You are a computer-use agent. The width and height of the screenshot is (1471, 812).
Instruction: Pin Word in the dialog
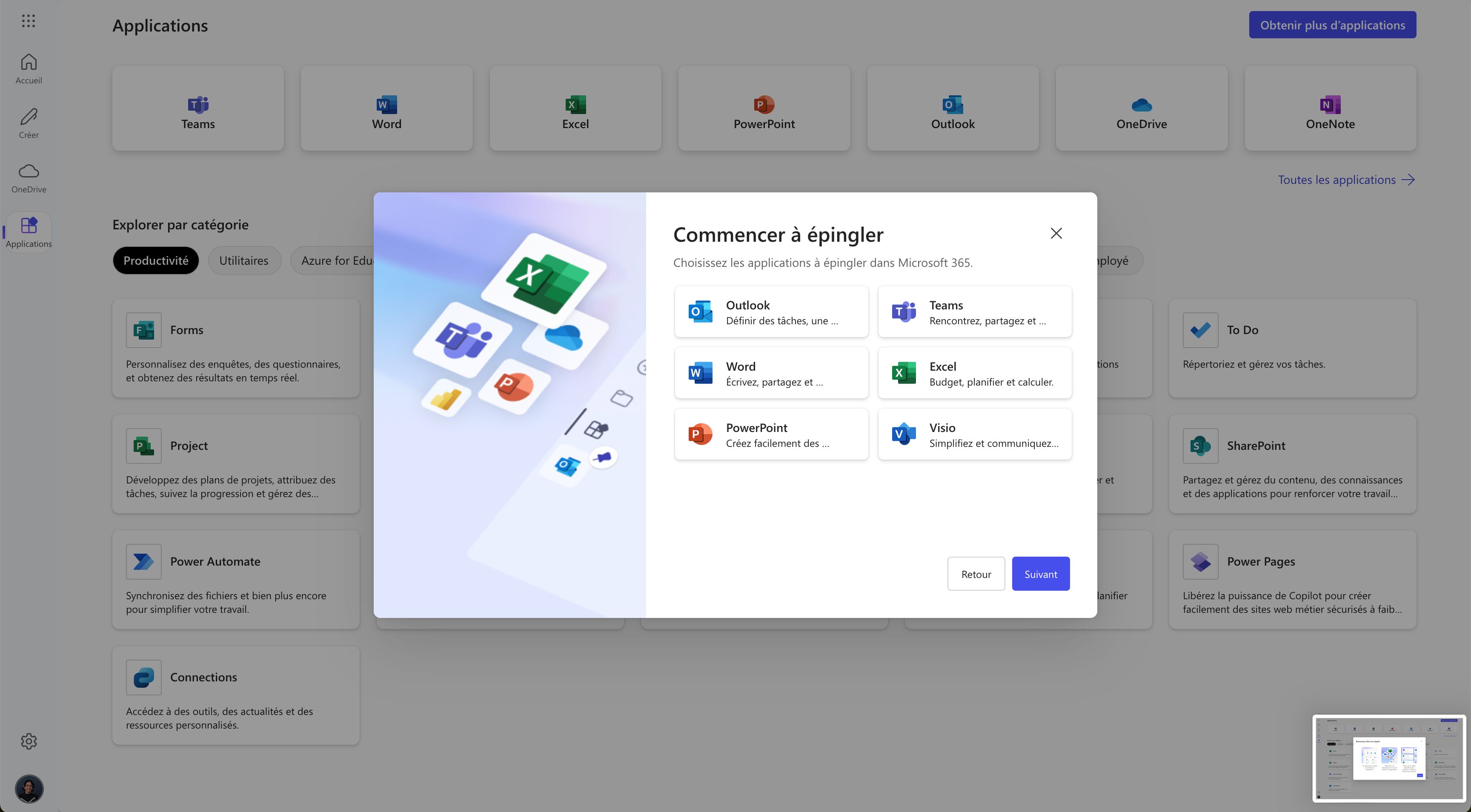tap(772, 373)
